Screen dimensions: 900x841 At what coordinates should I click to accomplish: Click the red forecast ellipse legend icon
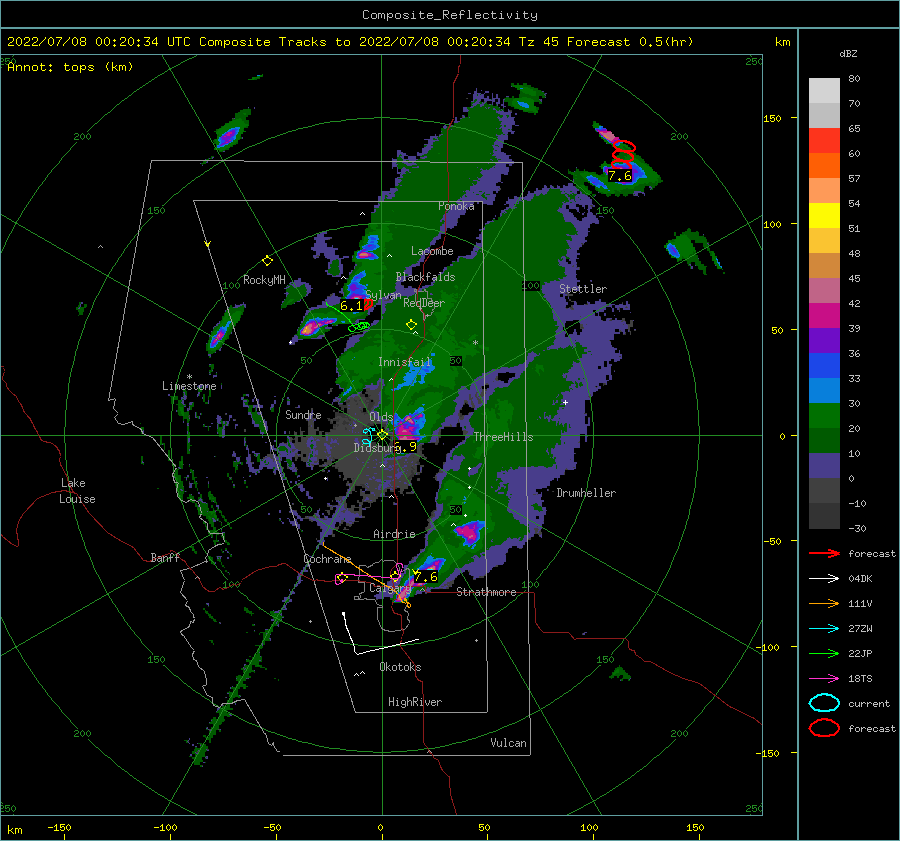click(824, 728)
